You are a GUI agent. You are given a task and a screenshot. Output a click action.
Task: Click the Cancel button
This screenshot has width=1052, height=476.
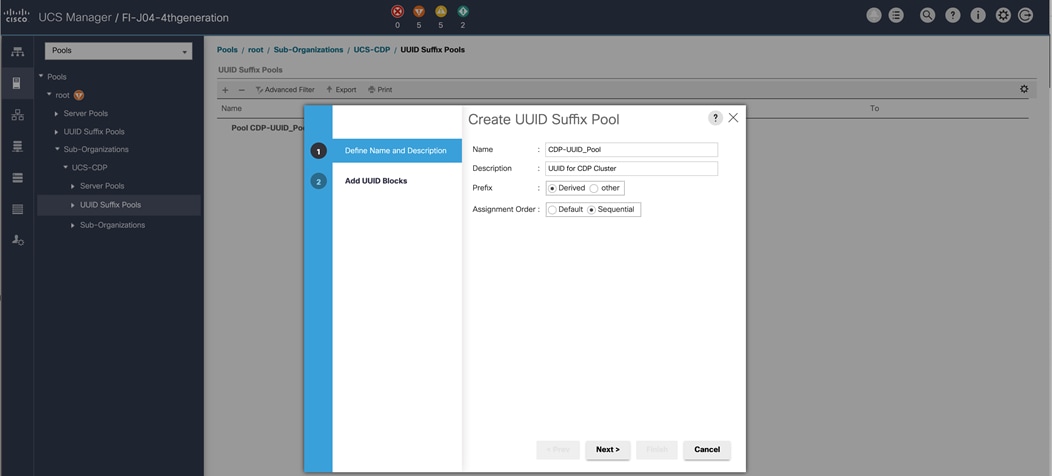[x=707, y=449]
